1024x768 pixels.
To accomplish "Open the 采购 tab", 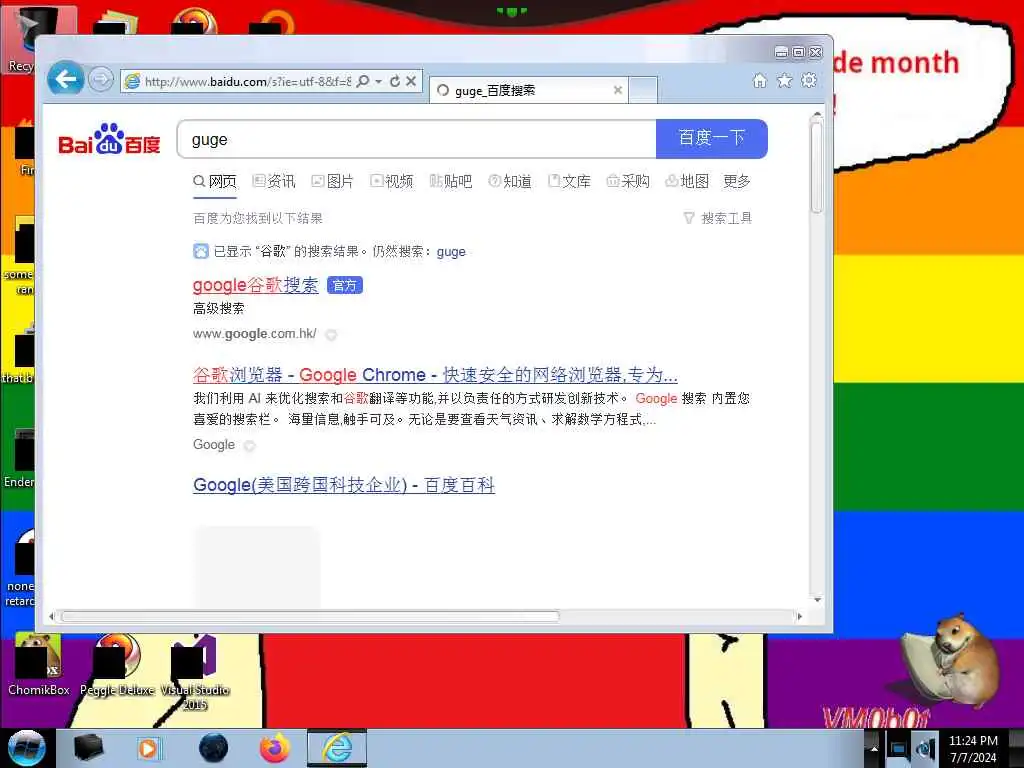I will pyautogui.click(x=628, y=182).
